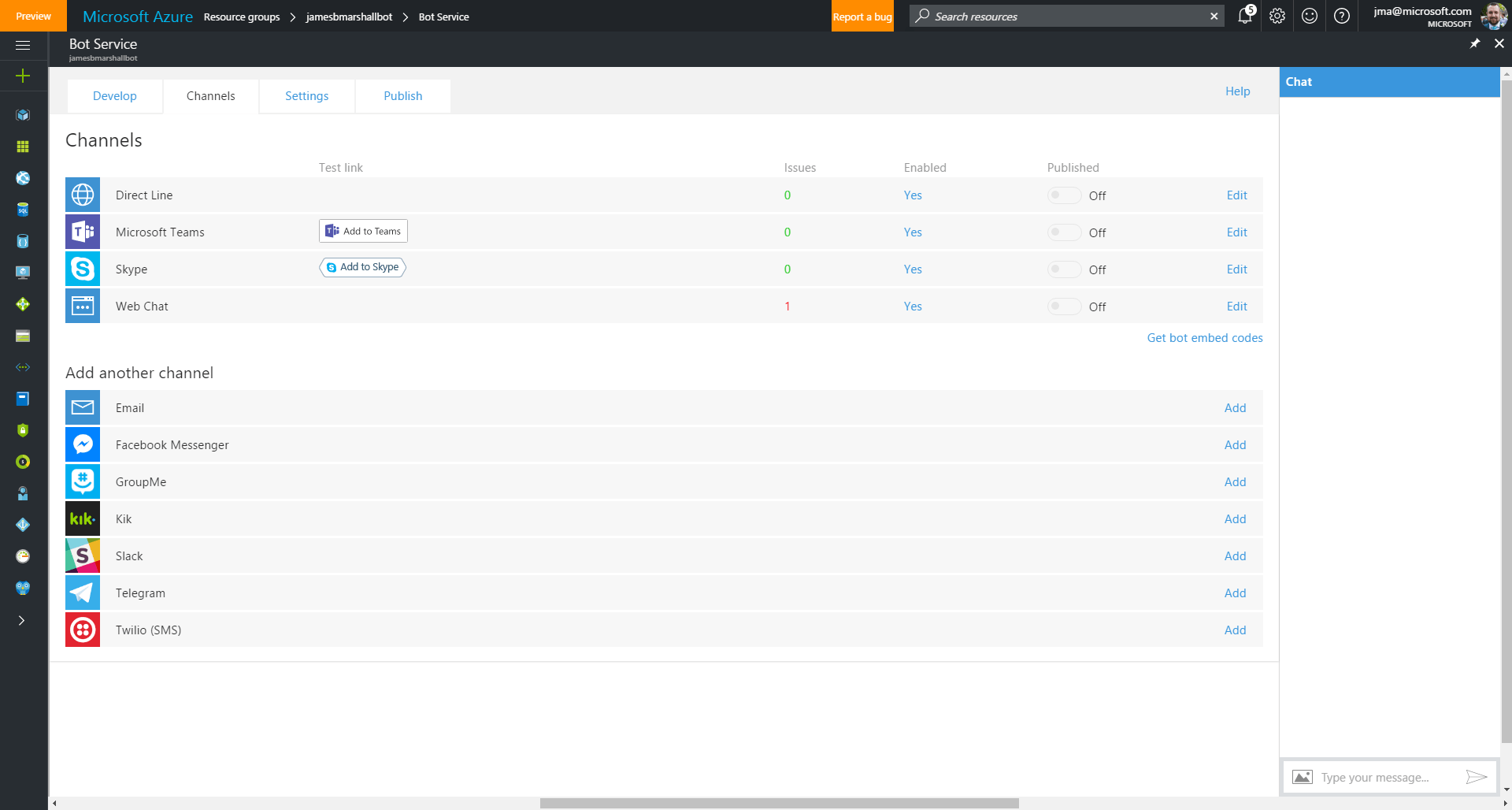Open the help question mark icon
Viewport: 1512px width, 810px height.
pos(1342,16)
